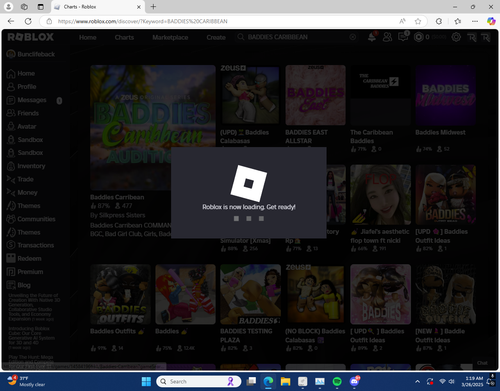Open Edge Settings and more menu
Image resolution: width=500 pixels, height=391 pixels.
coord(475,21)
